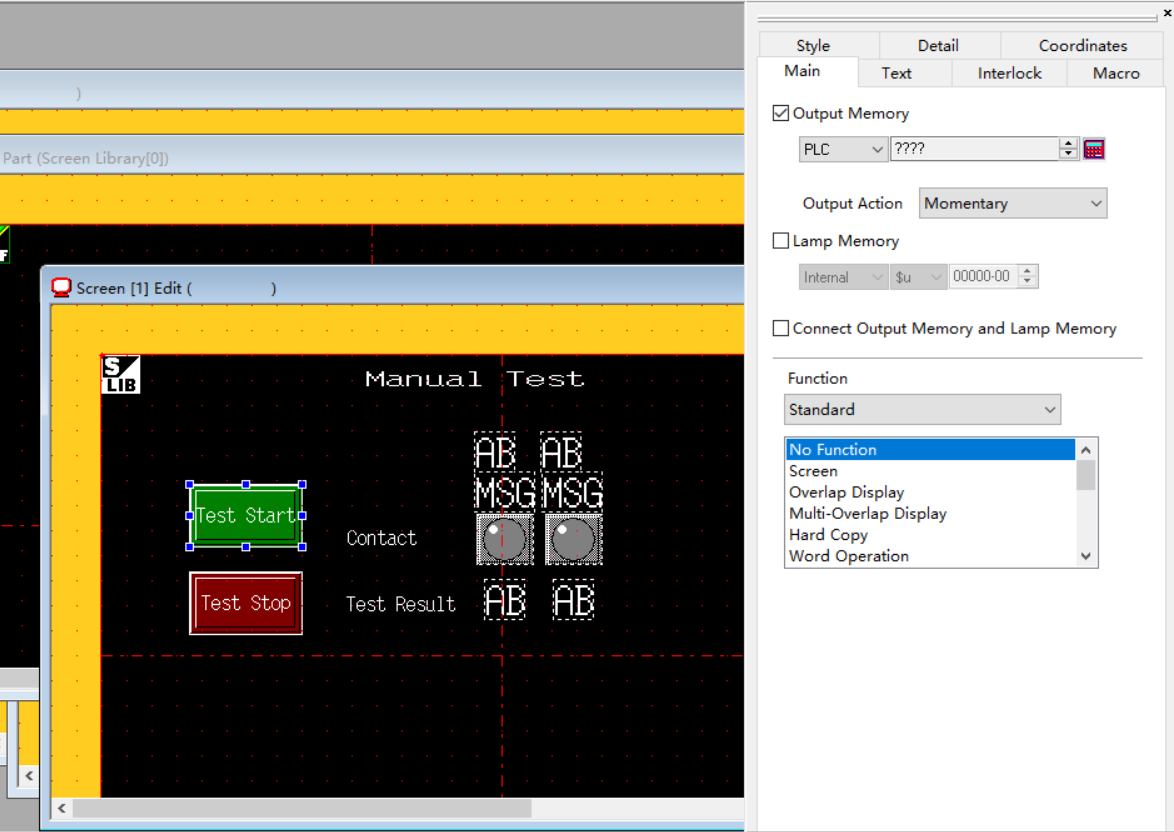Image resolution: width=1174 pixels, height=832 pixels.
Task: Select the right Test Result AB part
Action: point(573,600)
